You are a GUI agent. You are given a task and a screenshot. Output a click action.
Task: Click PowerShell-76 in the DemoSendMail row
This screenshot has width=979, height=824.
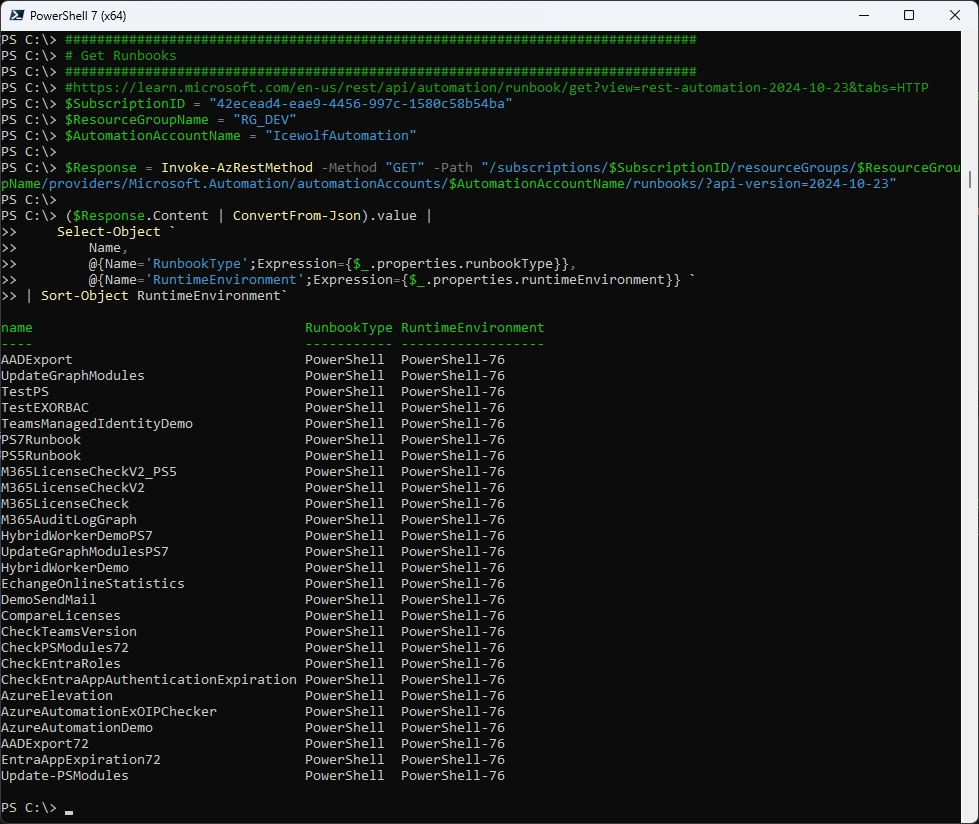coord(453,599)
